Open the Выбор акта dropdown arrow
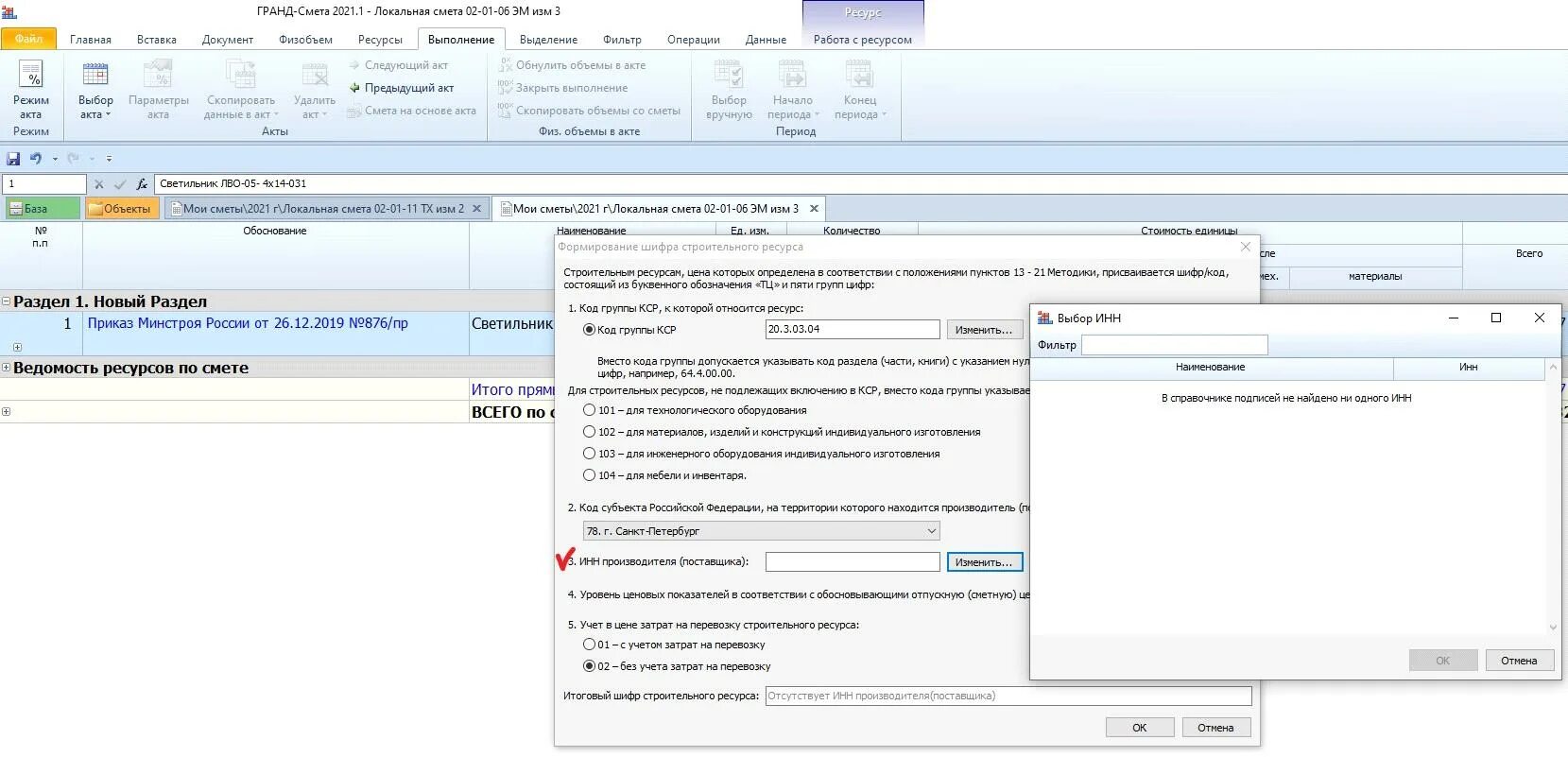 click(108, 114)
